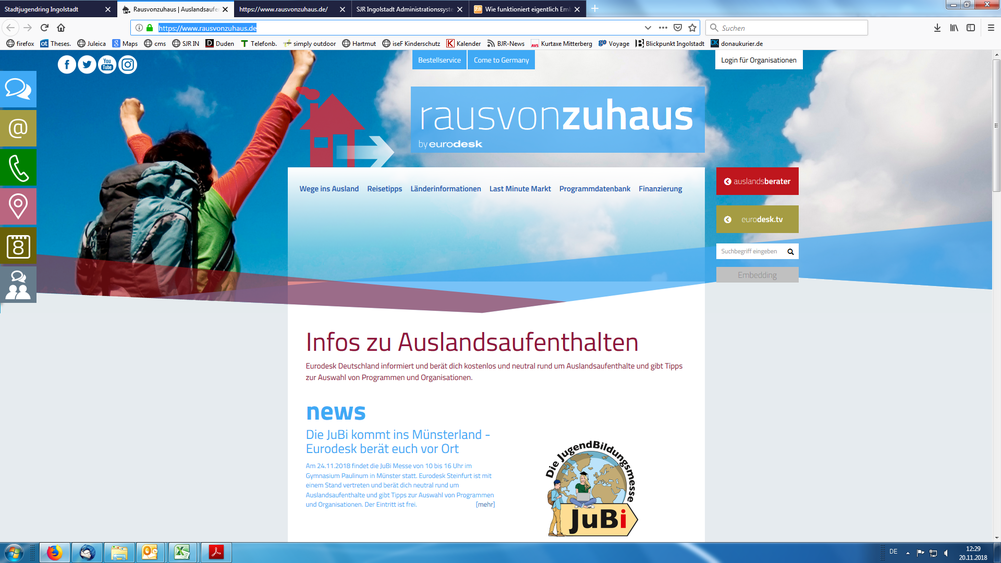Image resolution: width=1001 pixels, height=563 pixels.
Task: Click the map pin location icon
Action: 18,207
